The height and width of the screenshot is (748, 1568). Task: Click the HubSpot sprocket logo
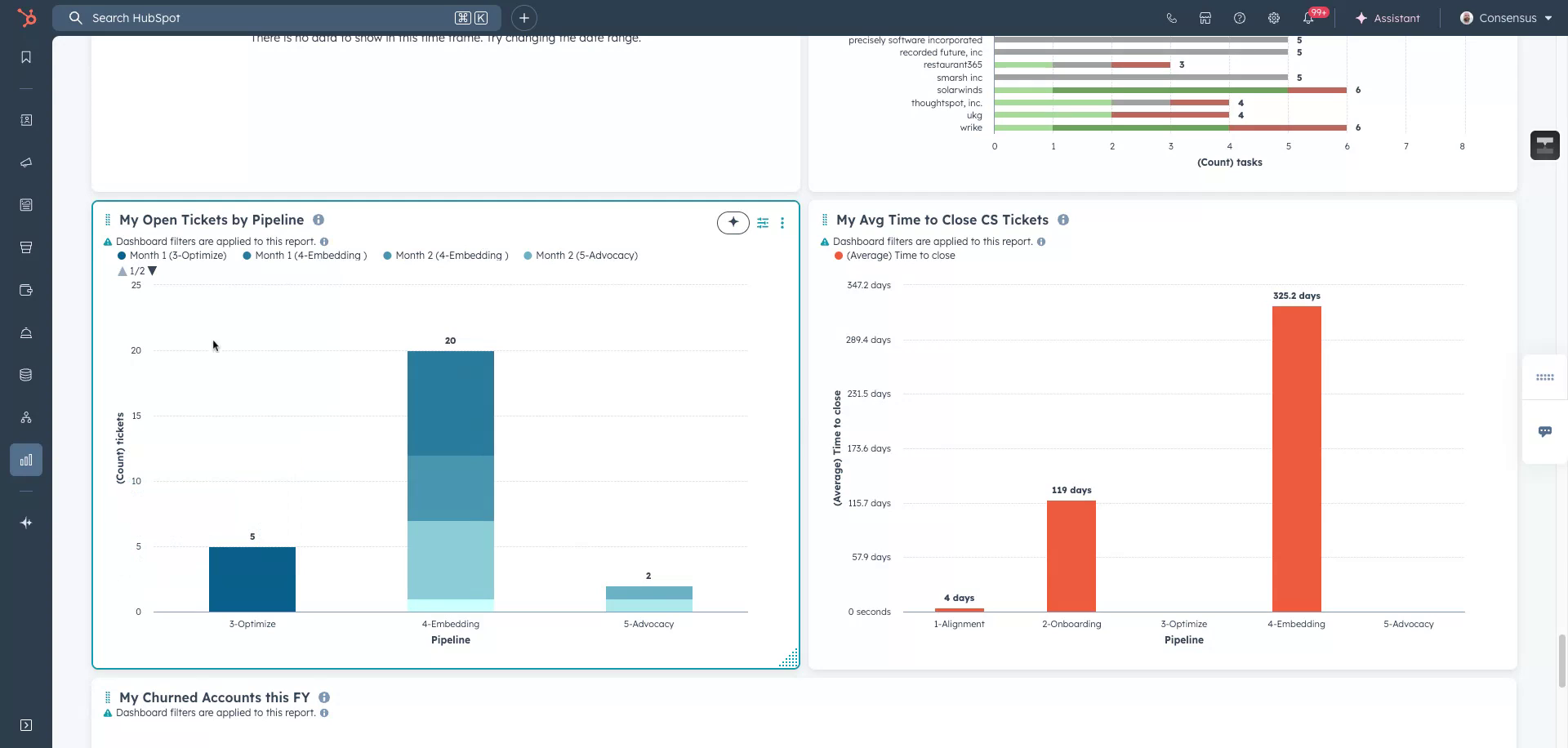tap(27, 18)
